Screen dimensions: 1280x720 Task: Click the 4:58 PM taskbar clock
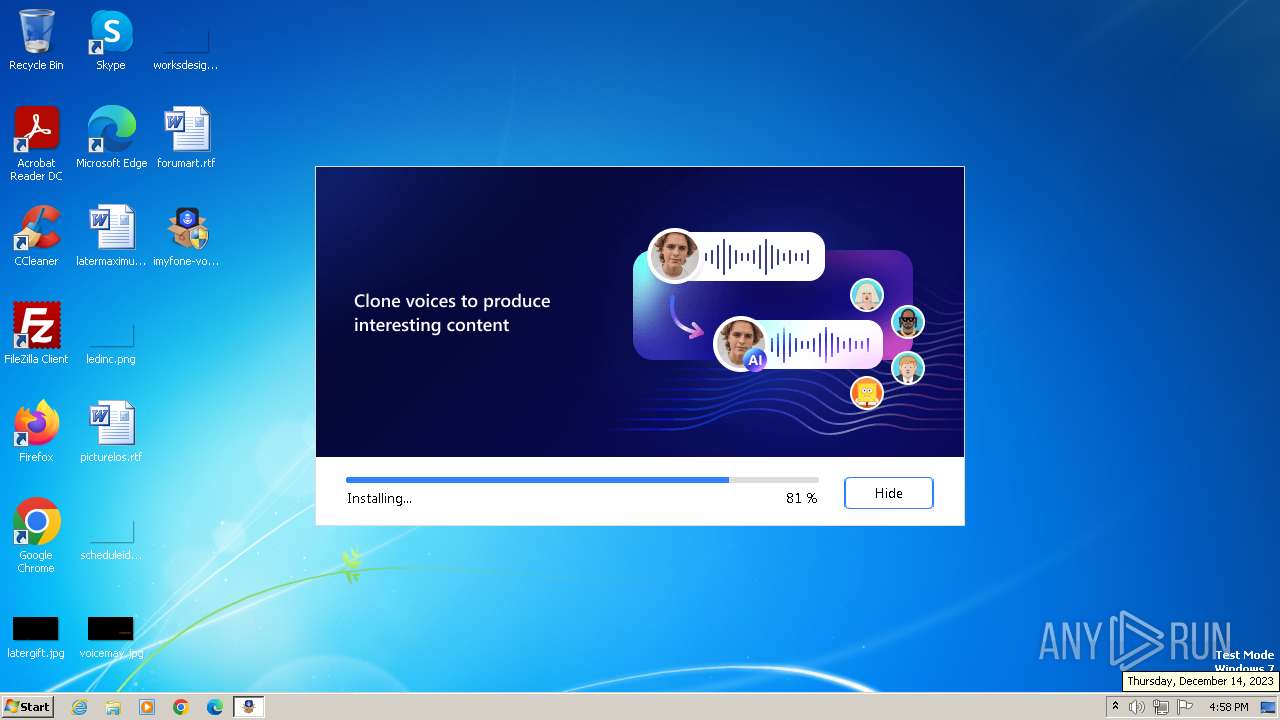click(x=1228, y=707)
